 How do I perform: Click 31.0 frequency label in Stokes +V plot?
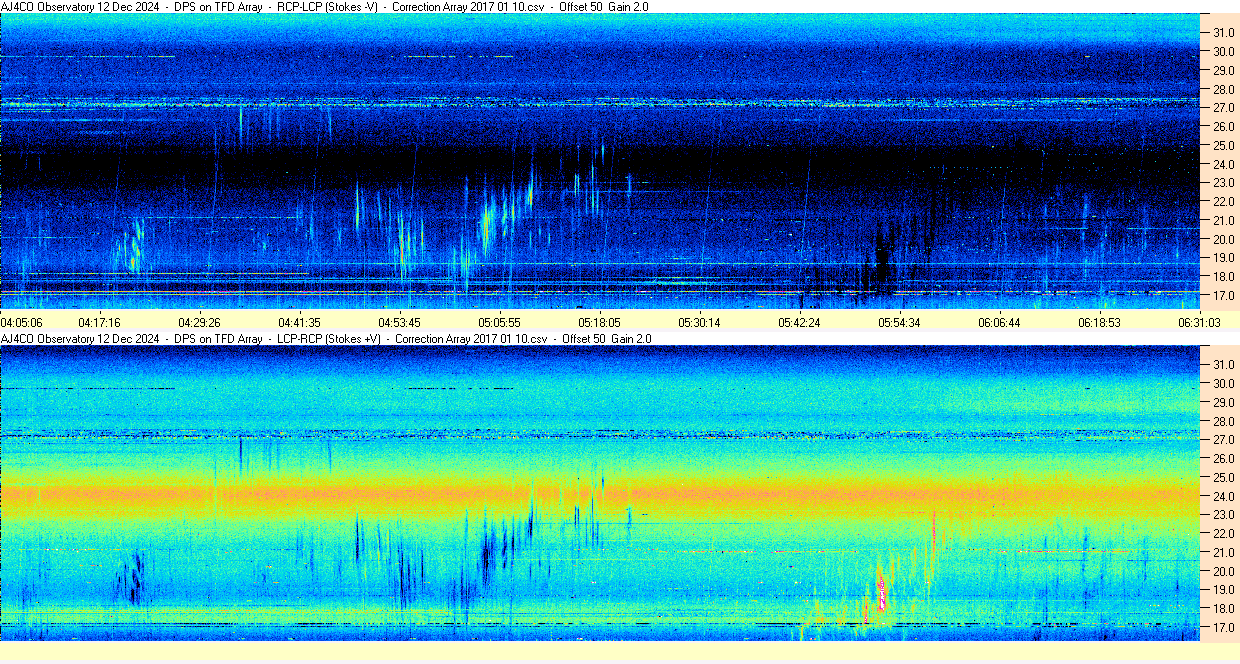click(x=1224, y=364)
